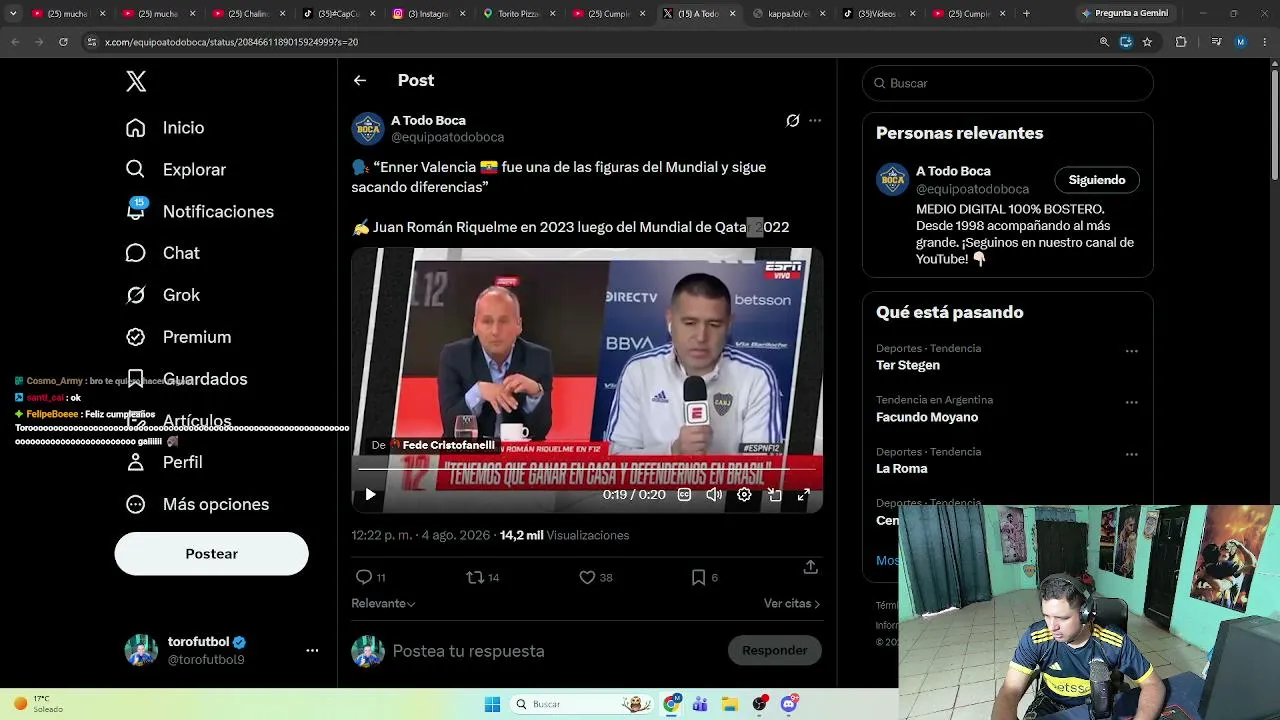Open a new browser tab
The image size is (1280, 720).
[1026, 14]
